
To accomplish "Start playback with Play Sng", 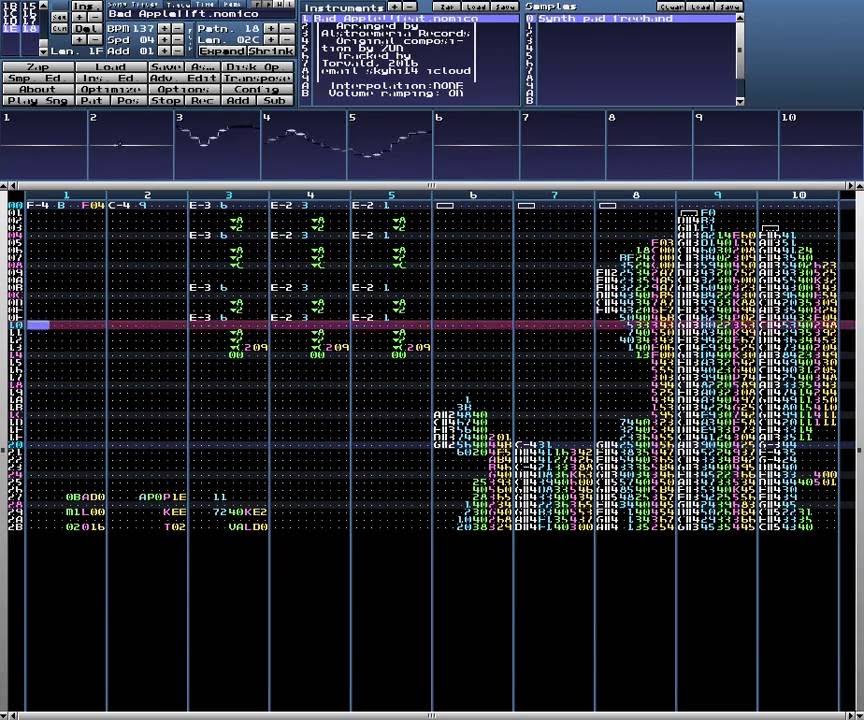I will click(x=38, y=100).
